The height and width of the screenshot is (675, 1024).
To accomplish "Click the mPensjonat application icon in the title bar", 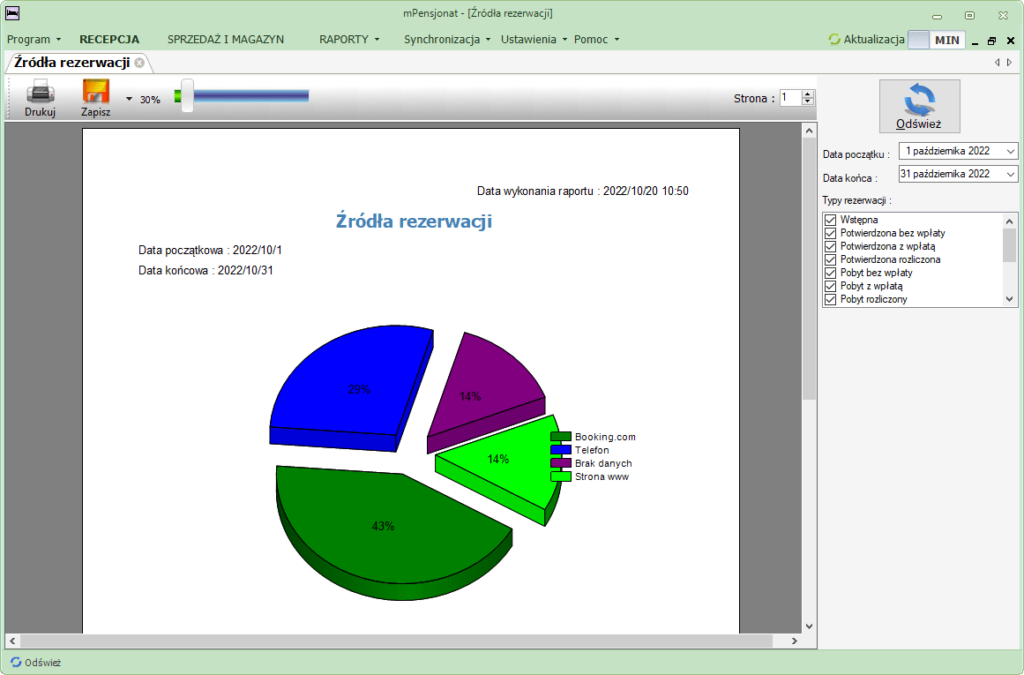I will (12, 12).
